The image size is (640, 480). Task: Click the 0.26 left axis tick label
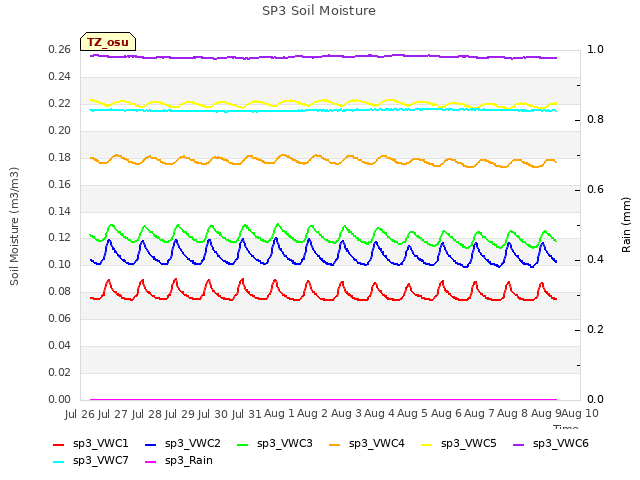(x=60, y=50)
